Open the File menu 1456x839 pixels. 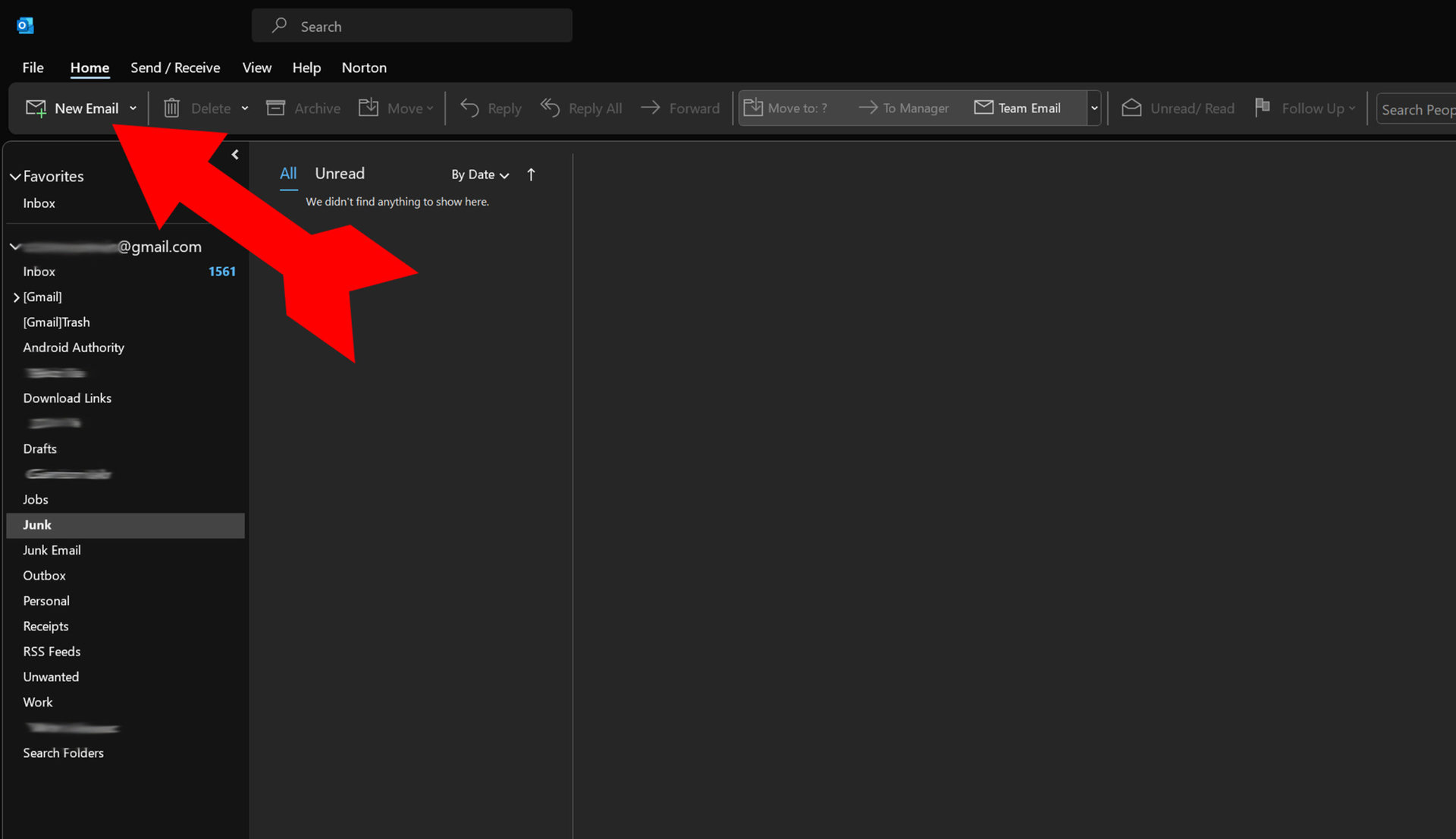coord(33,68)
